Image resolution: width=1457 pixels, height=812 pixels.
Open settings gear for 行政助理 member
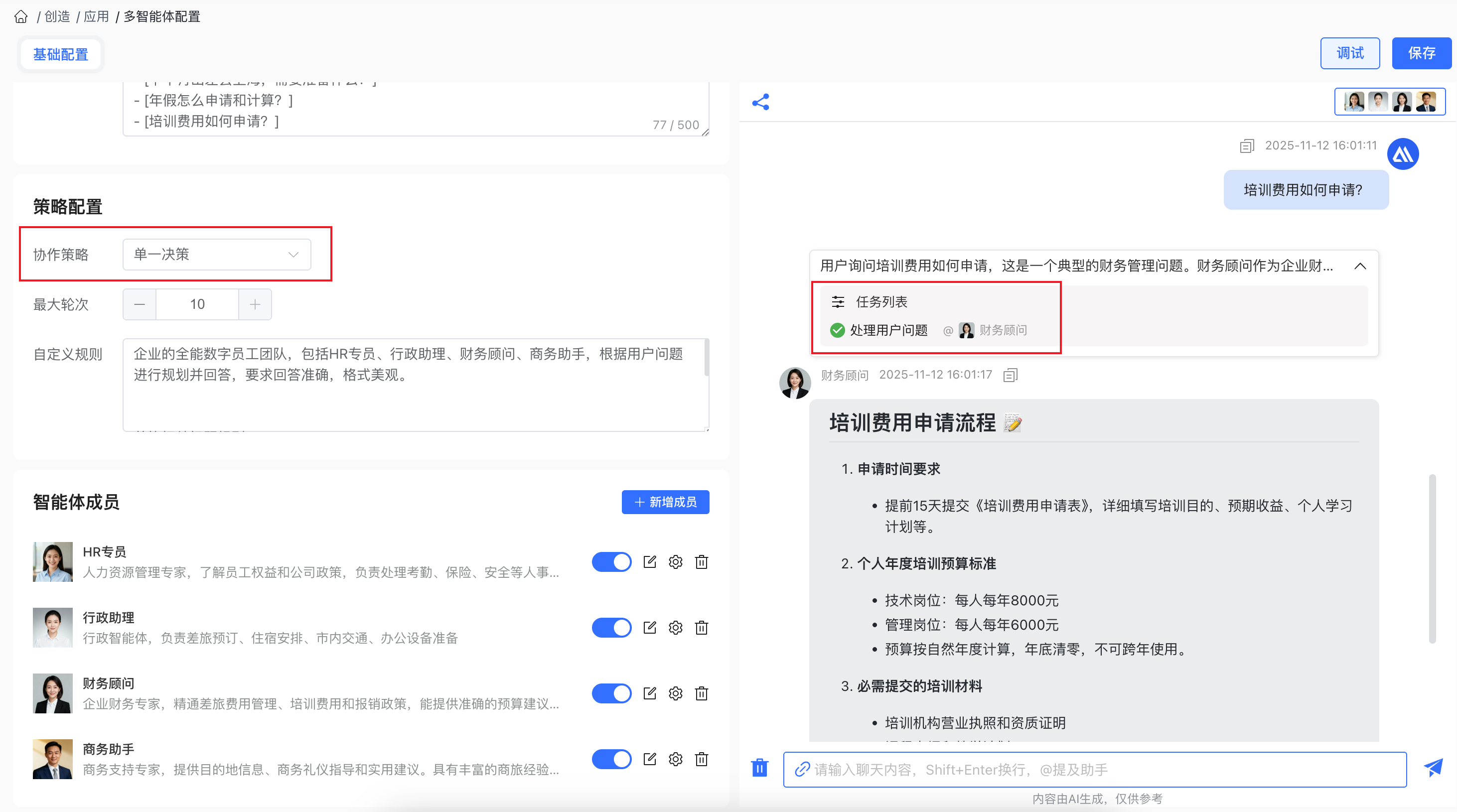[x=675, y=628]
